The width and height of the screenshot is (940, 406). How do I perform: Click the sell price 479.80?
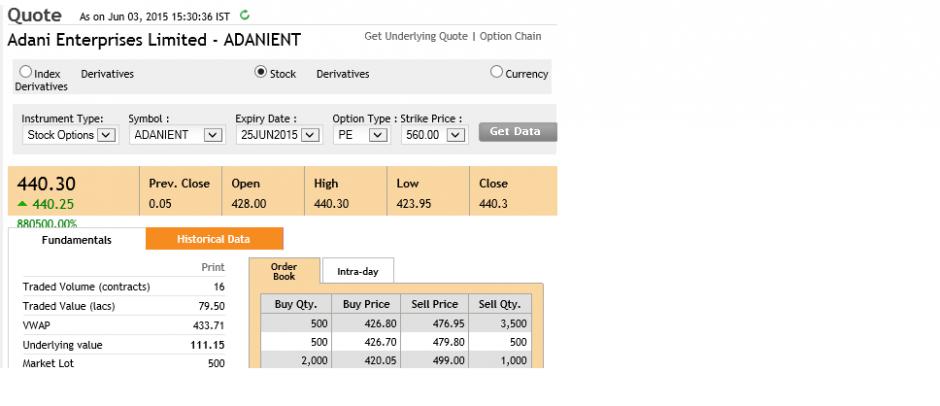pos(448,342)
